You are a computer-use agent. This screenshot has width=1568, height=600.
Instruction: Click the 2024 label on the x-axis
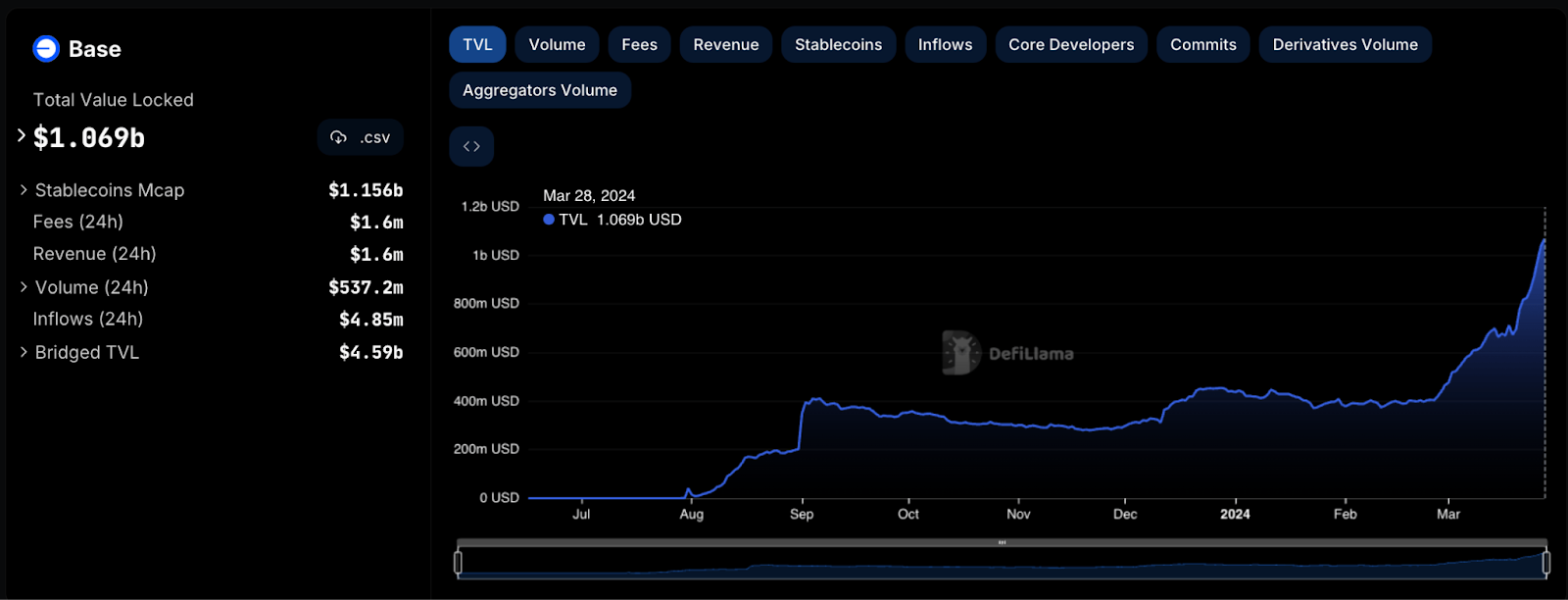tap(1235, 514)
